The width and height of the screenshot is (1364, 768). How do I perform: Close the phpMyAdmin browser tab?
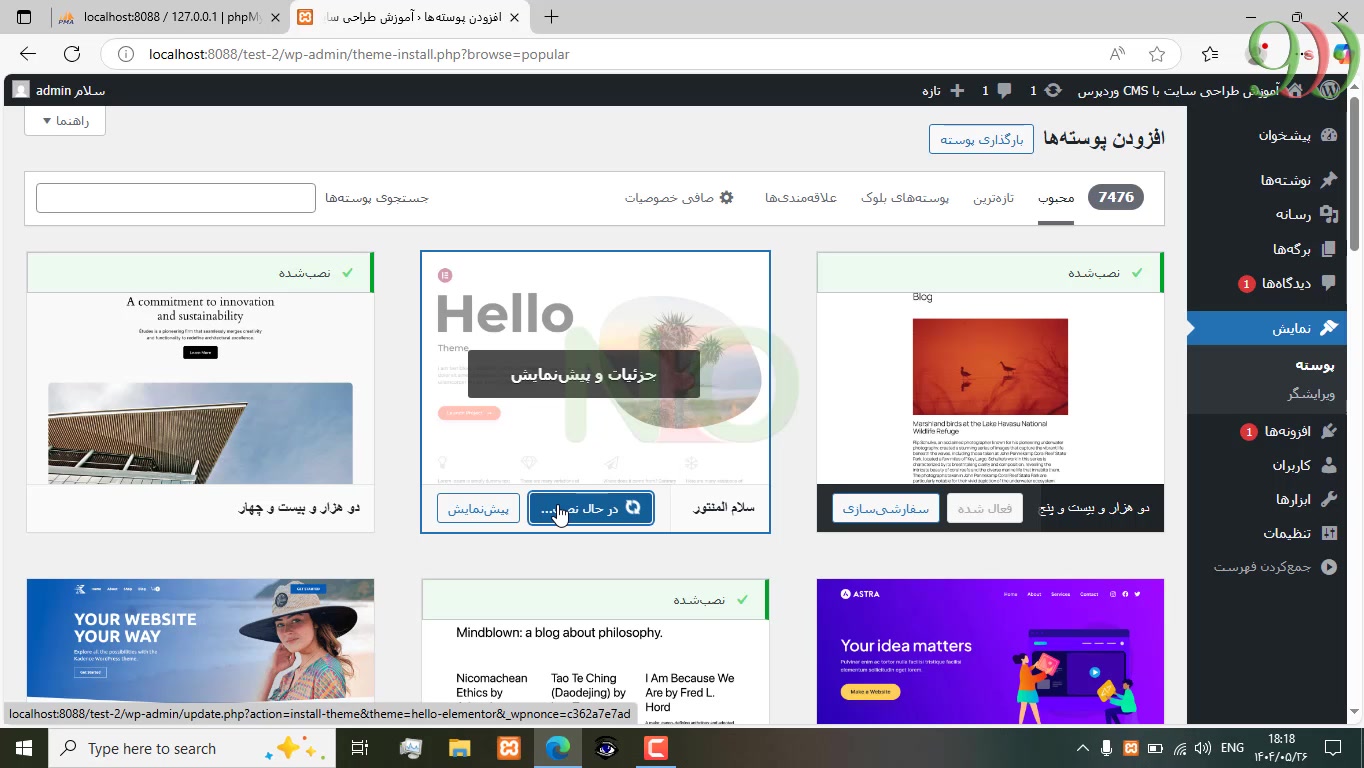click(275, 17)
